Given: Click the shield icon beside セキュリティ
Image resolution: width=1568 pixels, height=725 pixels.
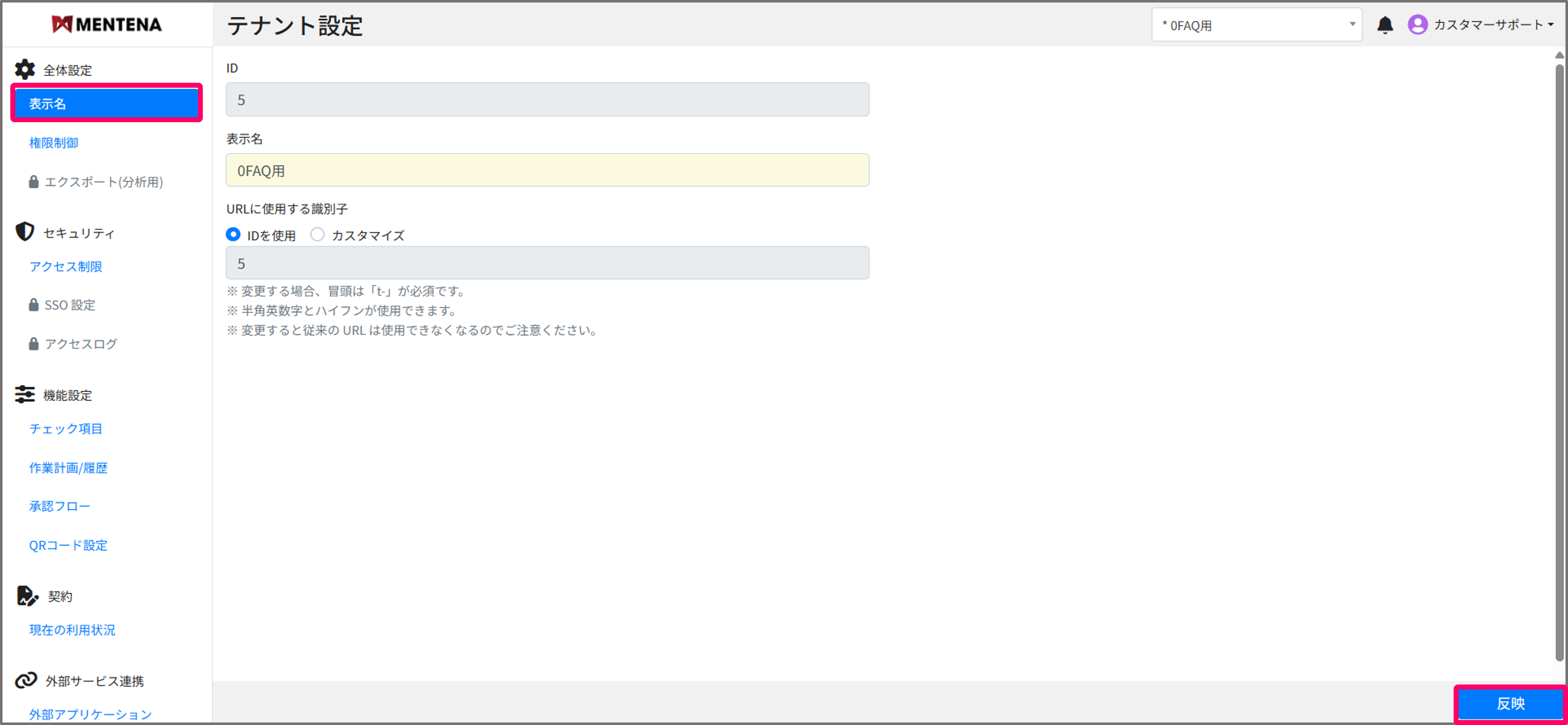Looking at the screenshot, I should pyautogui.click(x=25, y=232).
